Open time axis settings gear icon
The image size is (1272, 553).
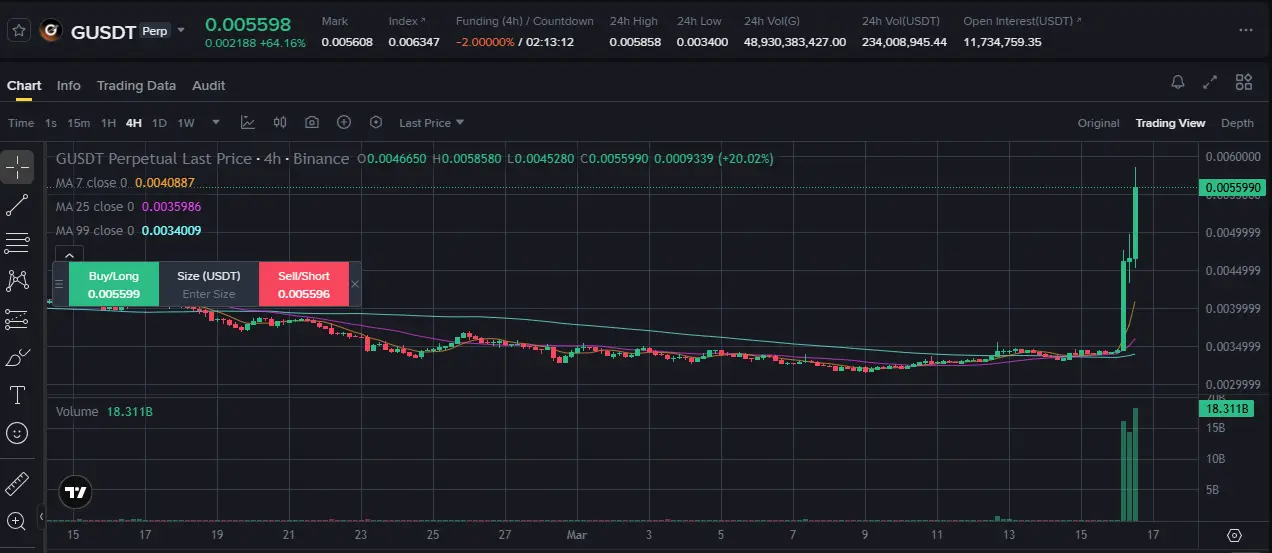coord(1235,535)
